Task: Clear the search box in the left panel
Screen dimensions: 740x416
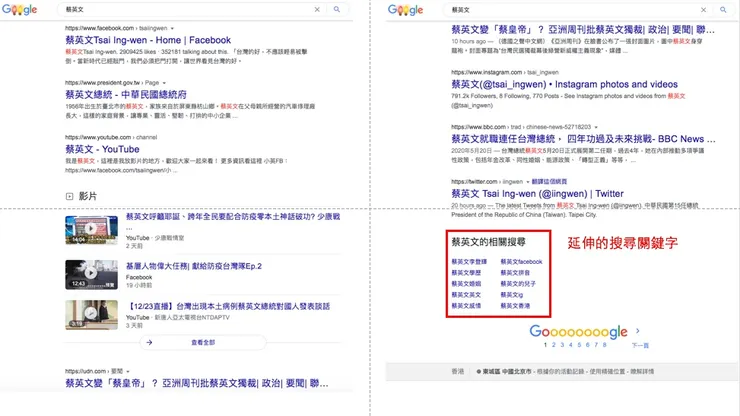Action: point(317,9)
